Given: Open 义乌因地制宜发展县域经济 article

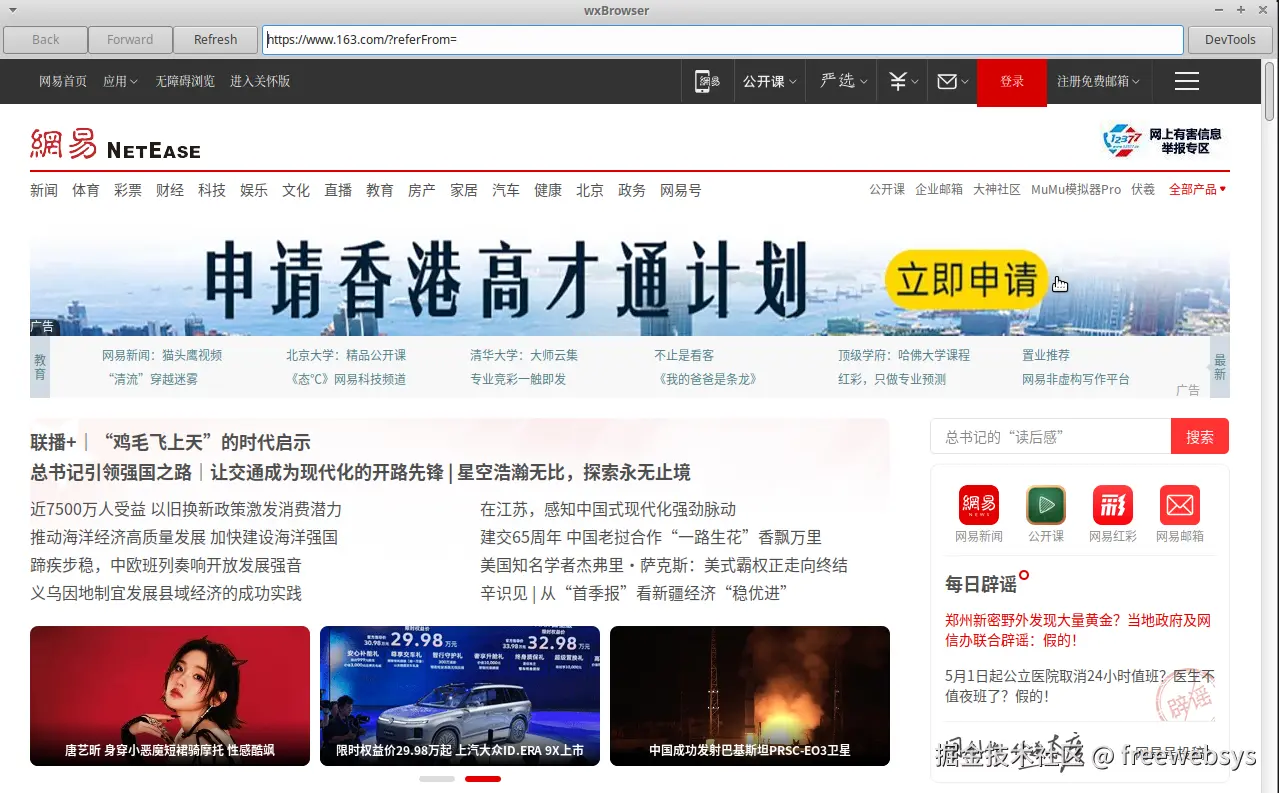Looking at the screenshot, I should click(x=166, y=593).
